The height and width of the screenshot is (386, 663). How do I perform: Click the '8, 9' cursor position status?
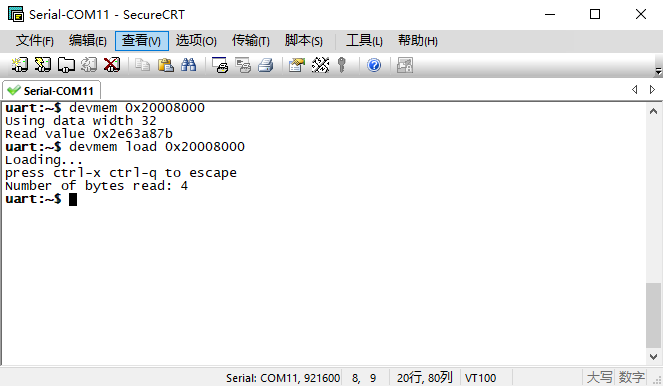click(364, 378)
